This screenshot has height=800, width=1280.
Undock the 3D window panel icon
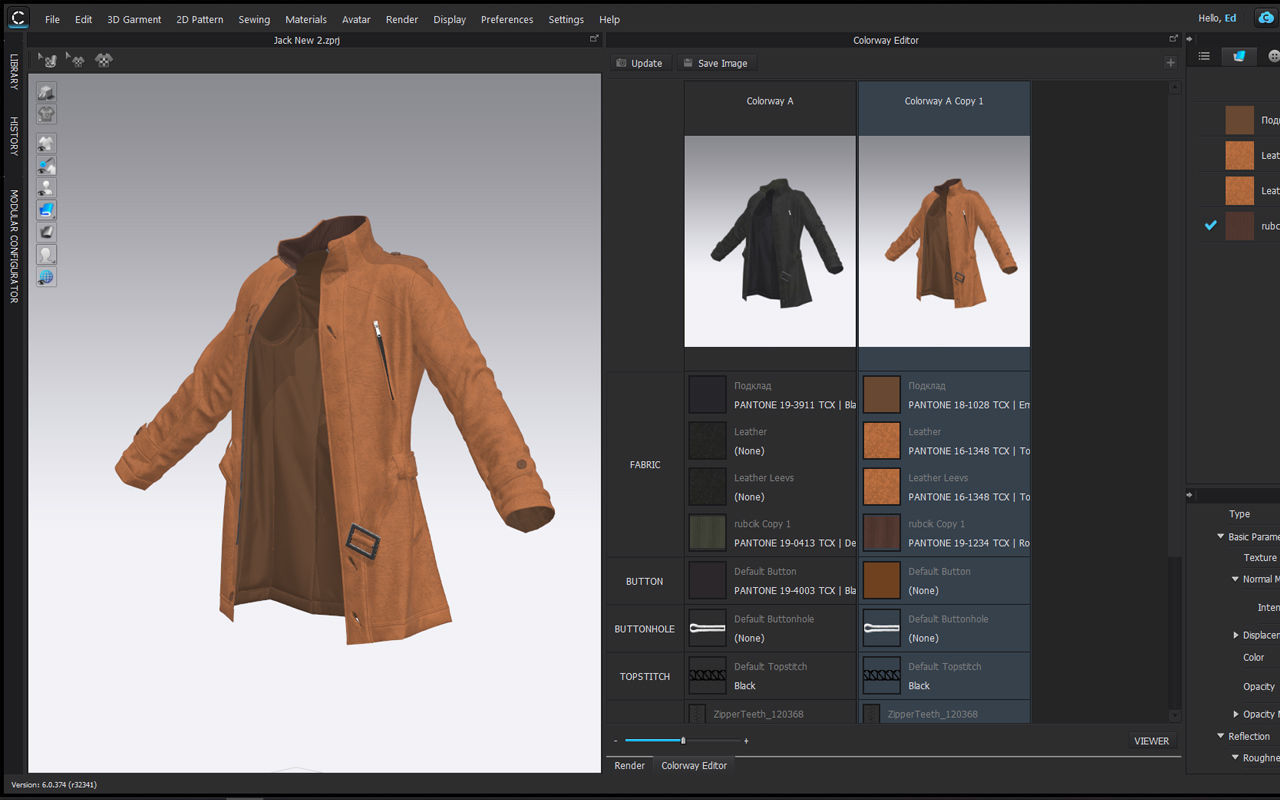point(594,39)
